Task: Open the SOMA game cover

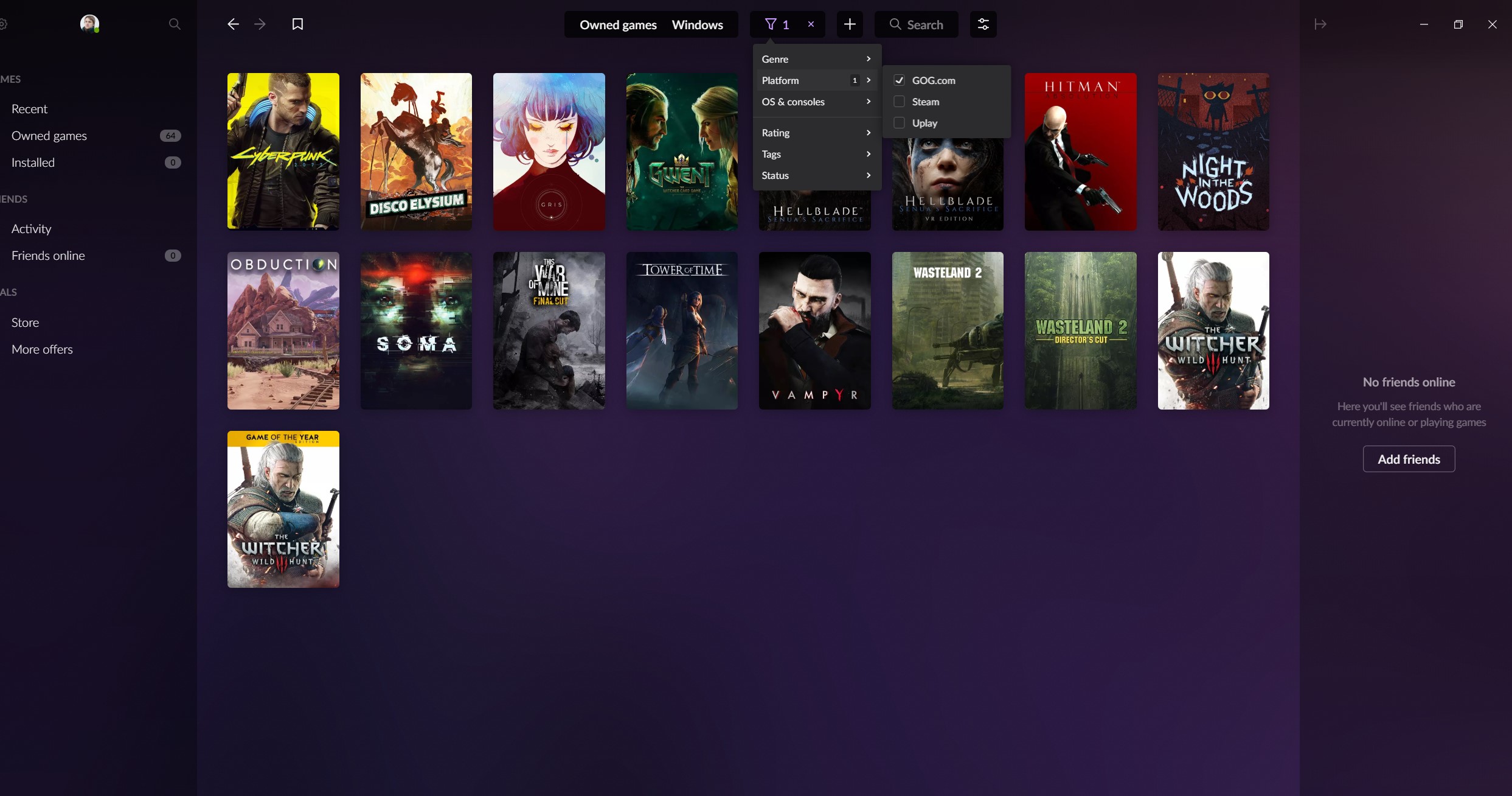Action: point(416,330)
